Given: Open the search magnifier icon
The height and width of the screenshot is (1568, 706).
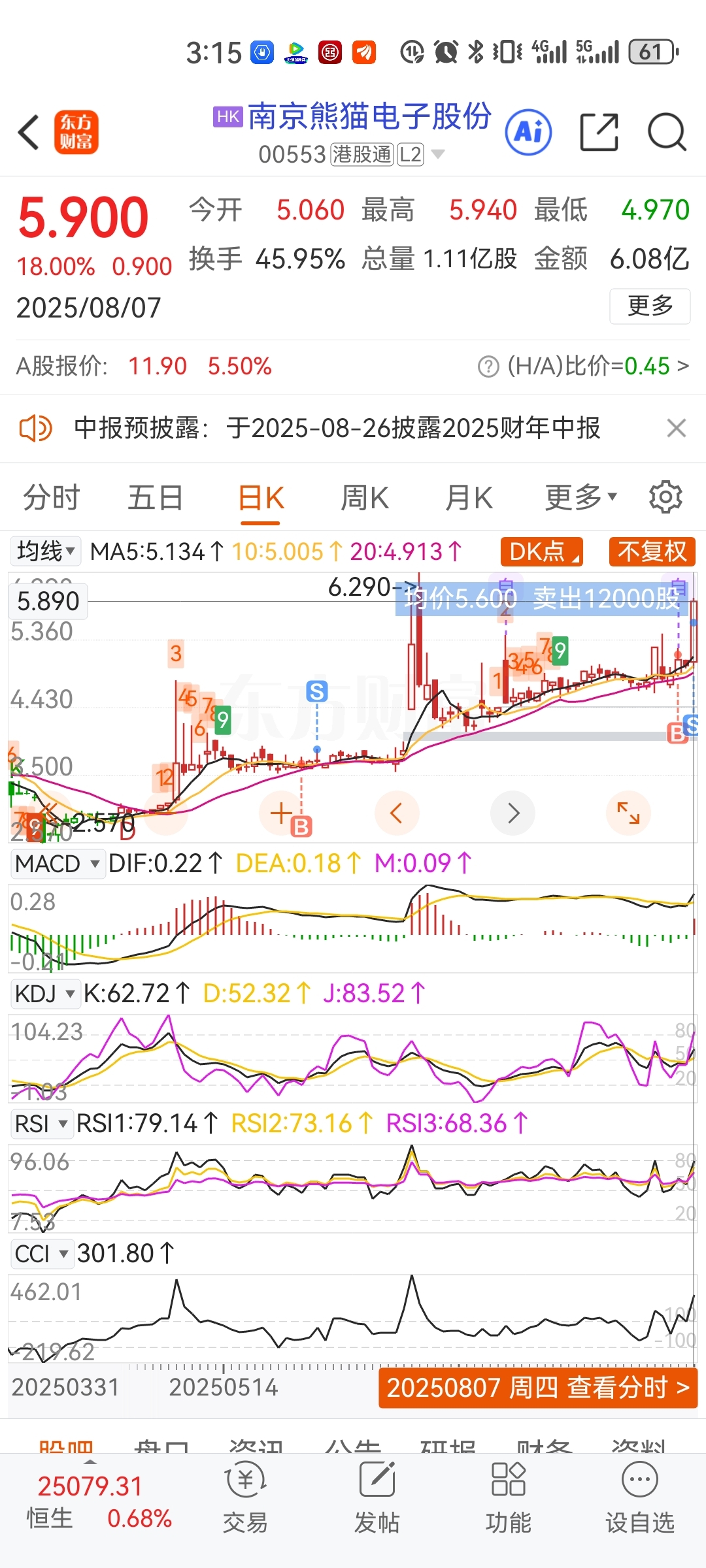Looking at the screenshot, I should point(667,132).
